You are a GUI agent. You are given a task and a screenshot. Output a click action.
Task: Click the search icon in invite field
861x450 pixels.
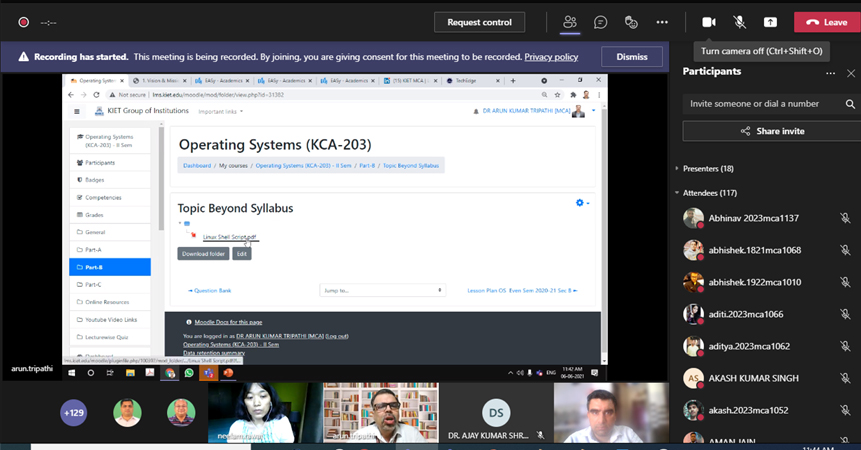click(x=850, y=104)
